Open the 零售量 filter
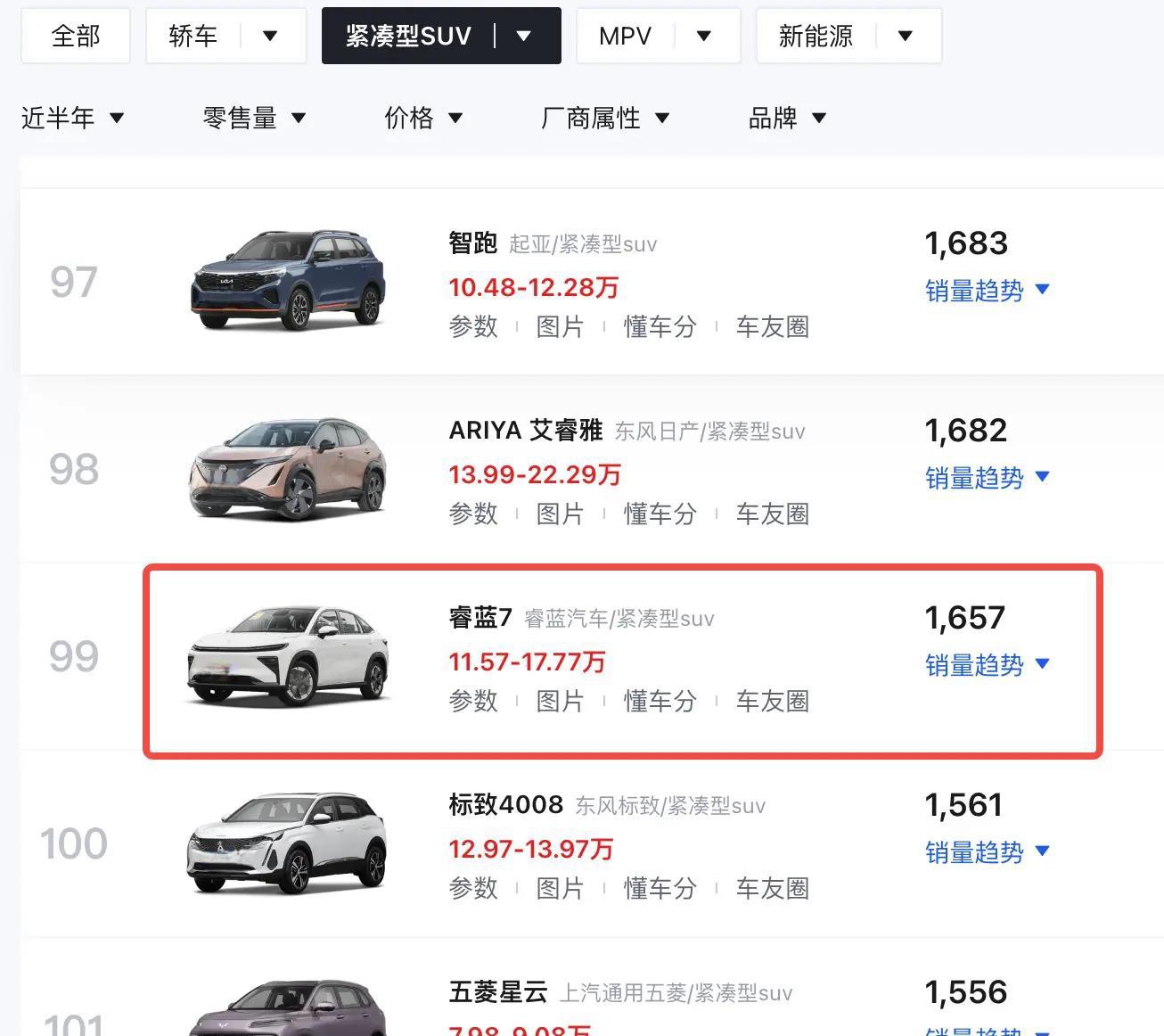Viewport: 1164px width, 1036px height. (254, 118)
